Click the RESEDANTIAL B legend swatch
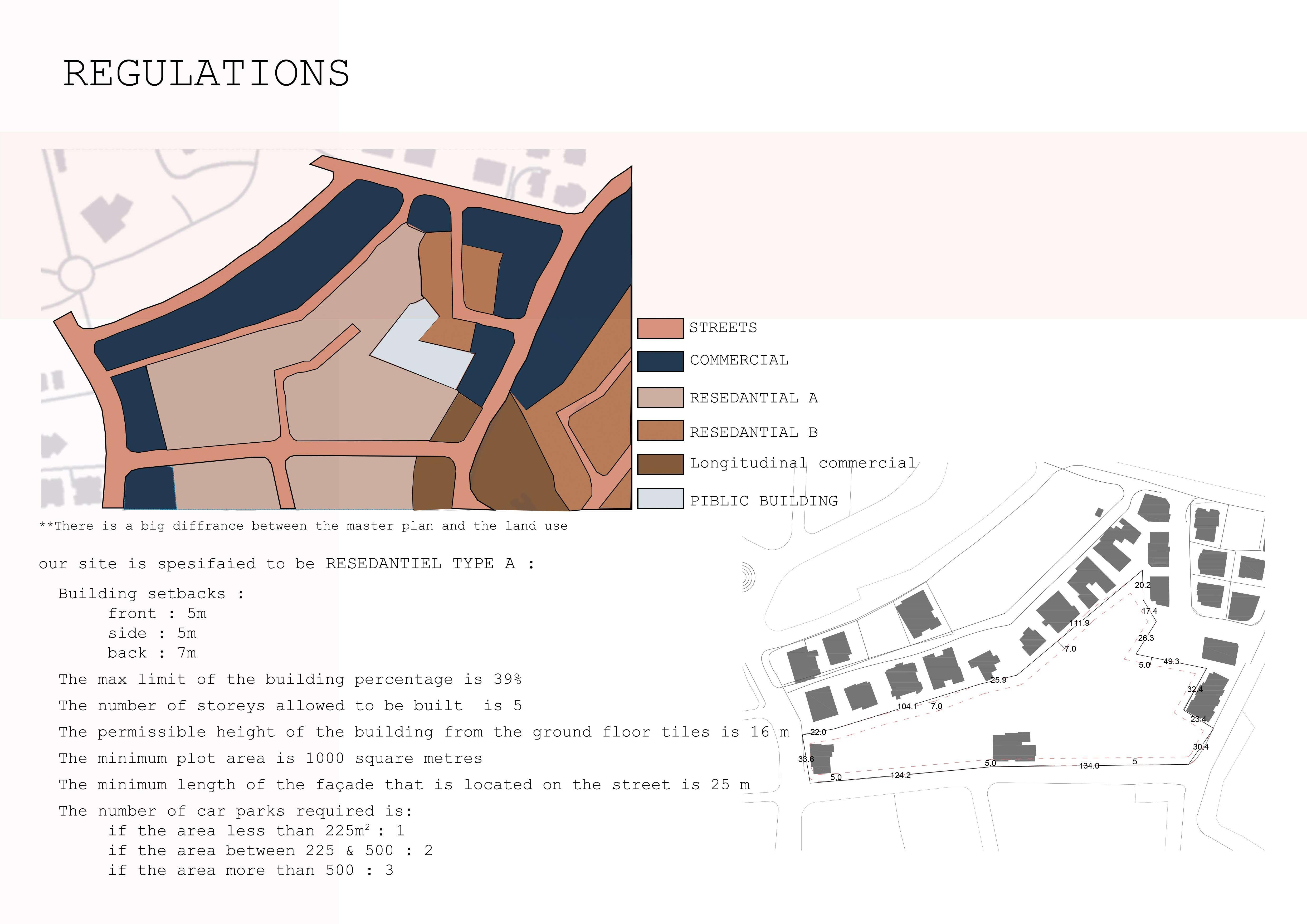 coord(660,431)
